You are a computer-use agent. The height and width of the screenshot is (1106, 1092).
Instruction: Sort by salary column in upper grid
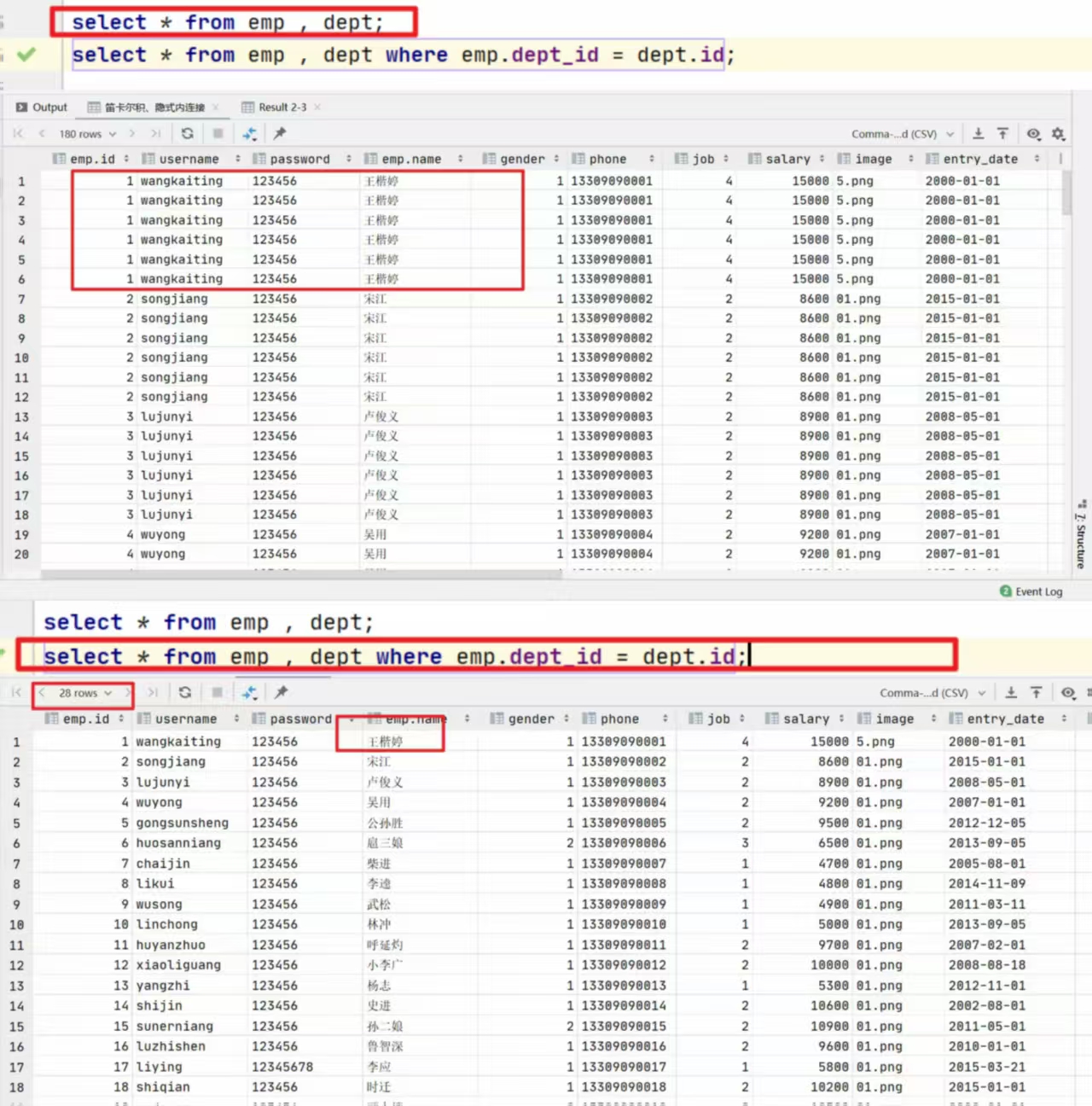787,159
